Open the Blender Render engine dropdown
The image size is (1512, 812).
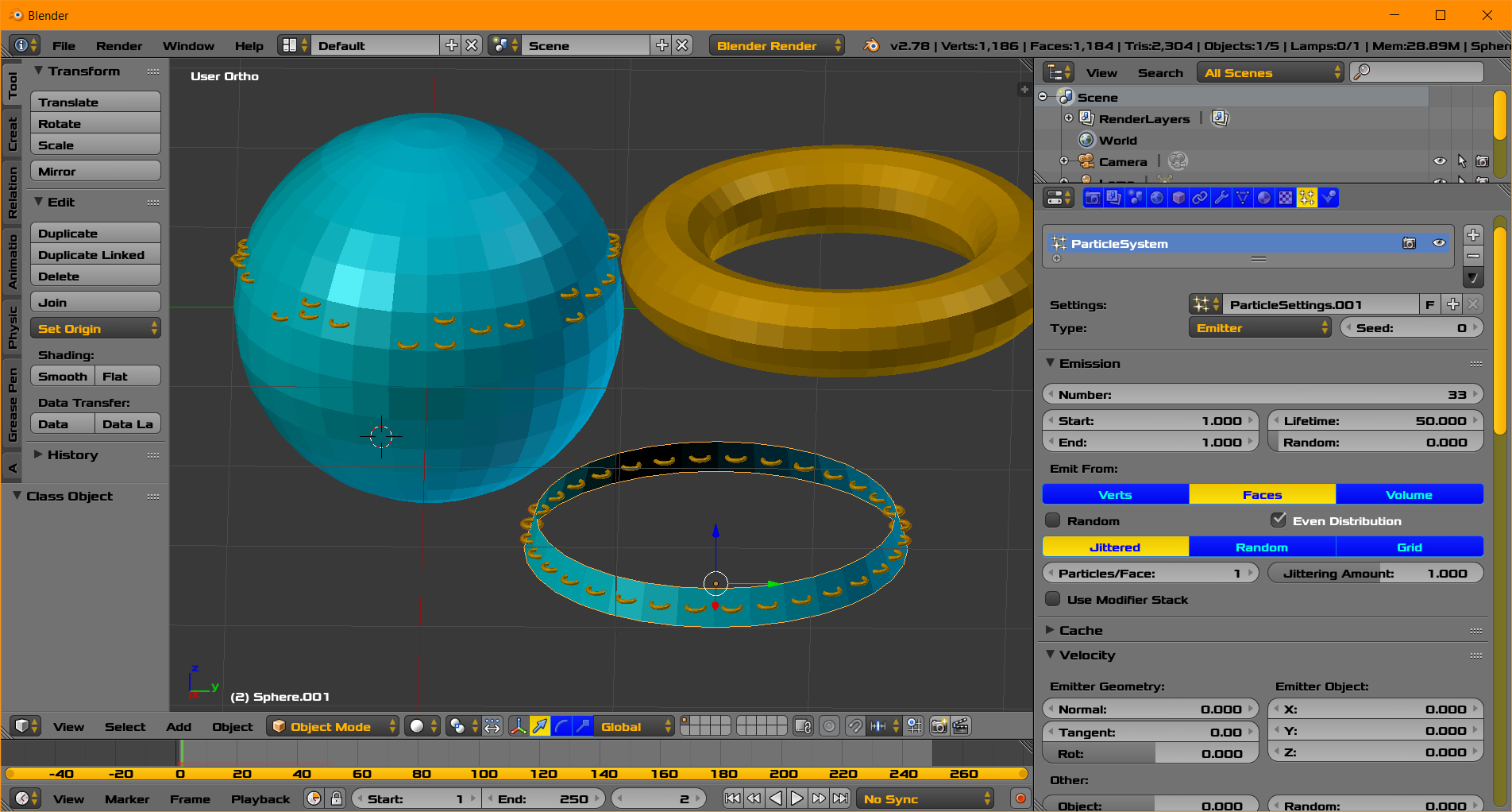pyautogui.click(x=776, y=45)
